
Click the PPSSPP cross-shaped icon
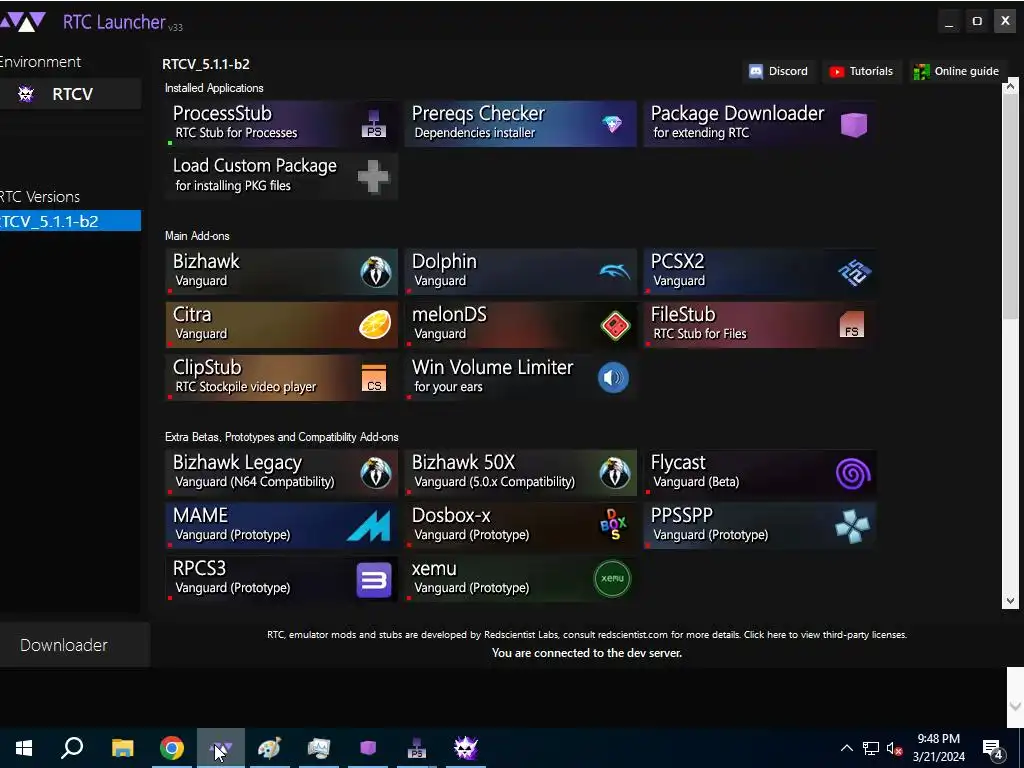click(x=853, y=526)
